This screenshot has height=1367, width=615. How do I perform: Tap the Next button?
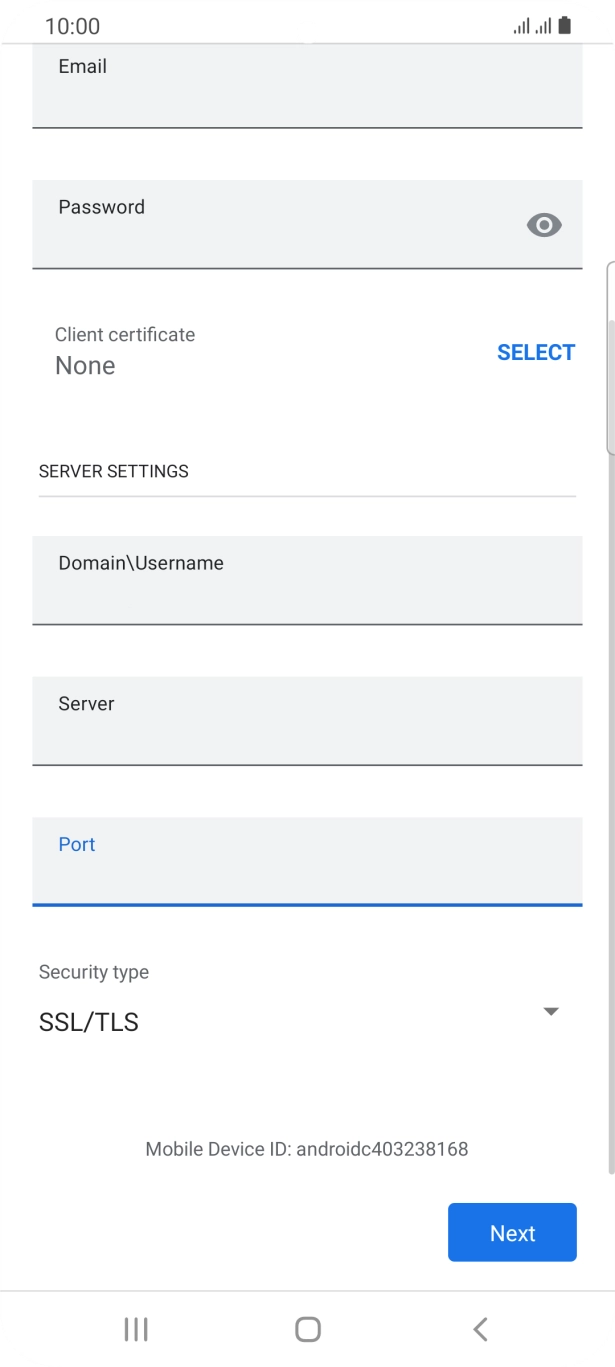(512, 1232)
